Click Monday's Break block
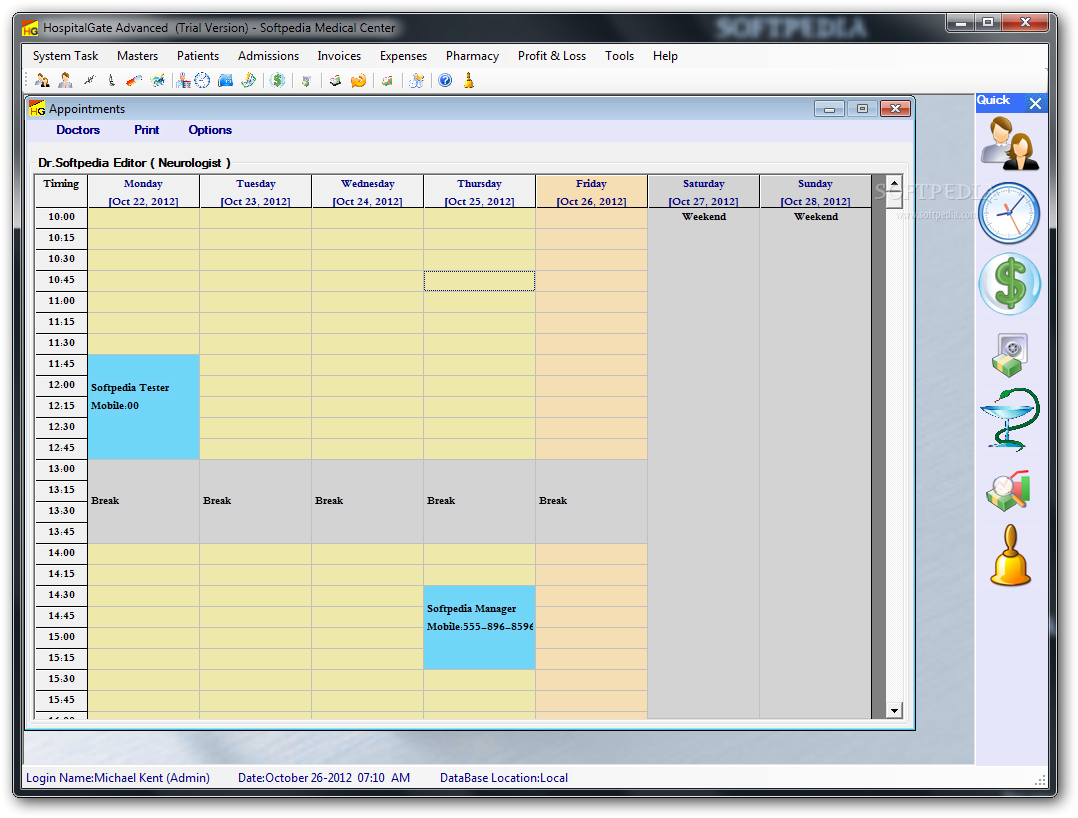 point(144,501)
